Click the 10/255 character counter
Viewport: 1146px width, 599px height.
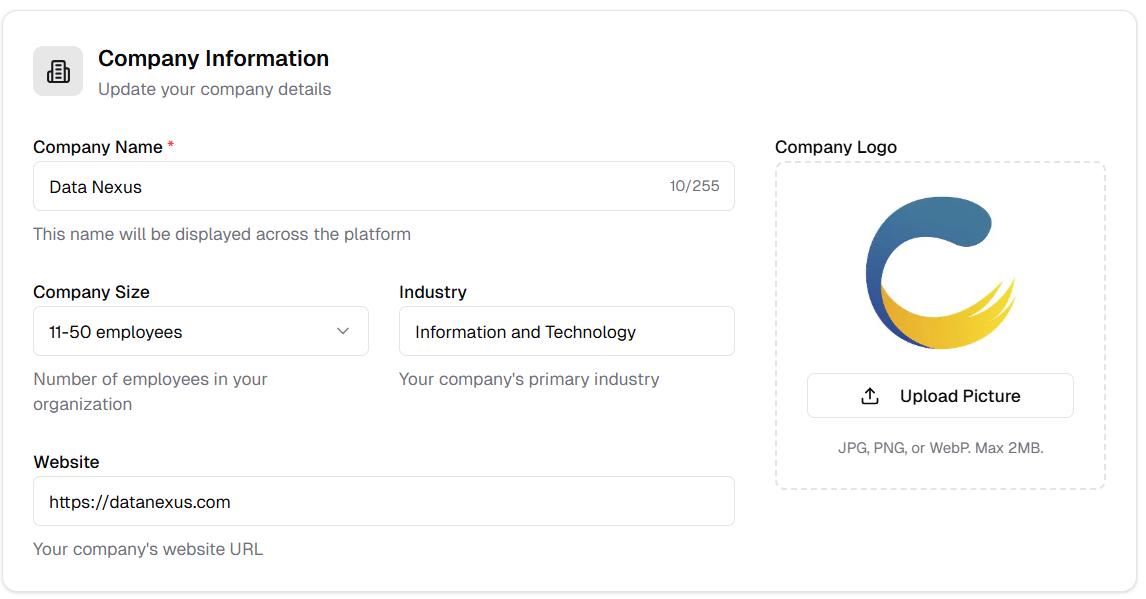(694, 186)
